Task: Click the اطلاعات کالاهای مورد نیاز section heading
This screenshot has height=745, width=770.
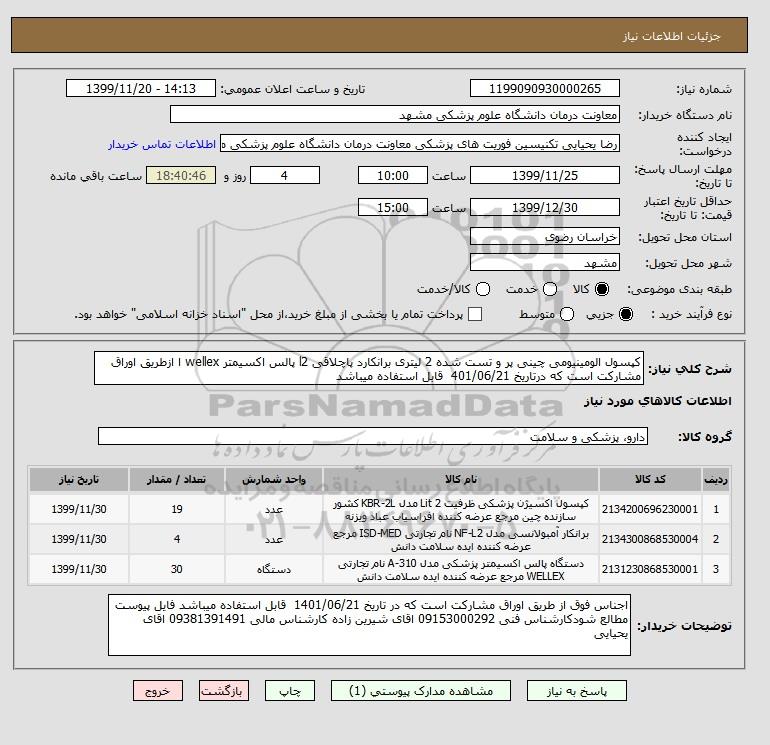Action: point(658,401)
